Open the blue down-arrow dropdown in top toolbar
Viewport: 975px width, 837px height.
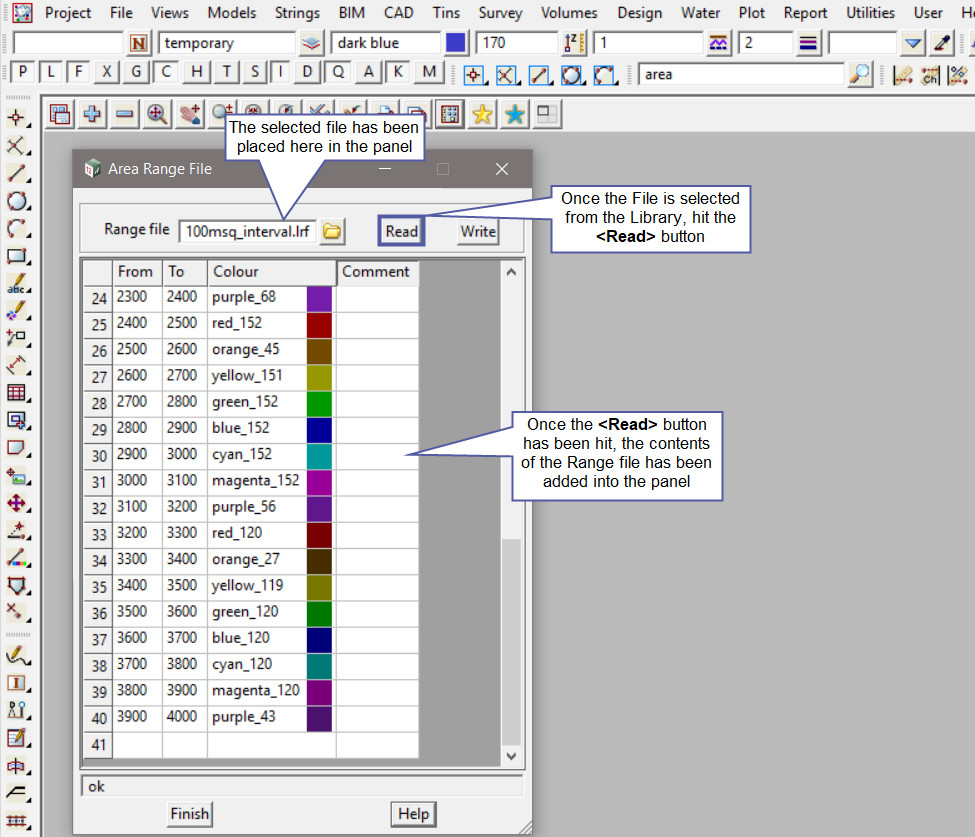point(912,44)
